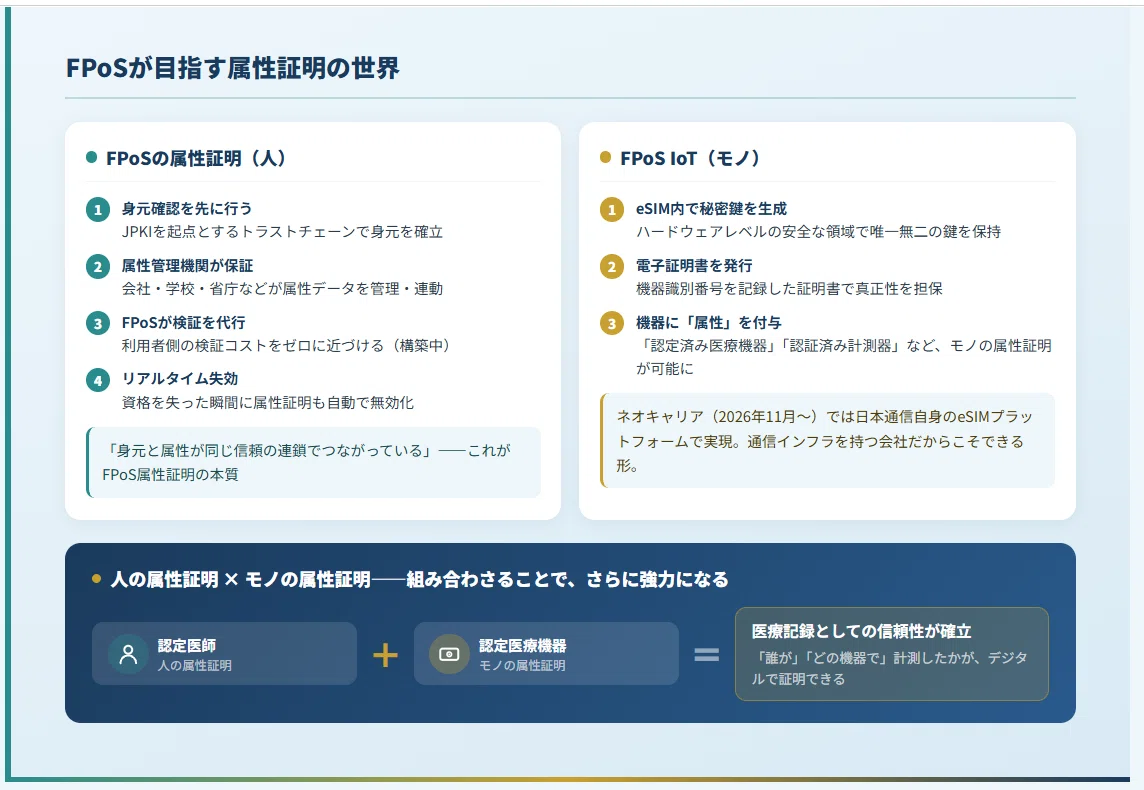Select the 認定医療機器 card
The image size is (1144, 790).
click(x=546, y=654)
